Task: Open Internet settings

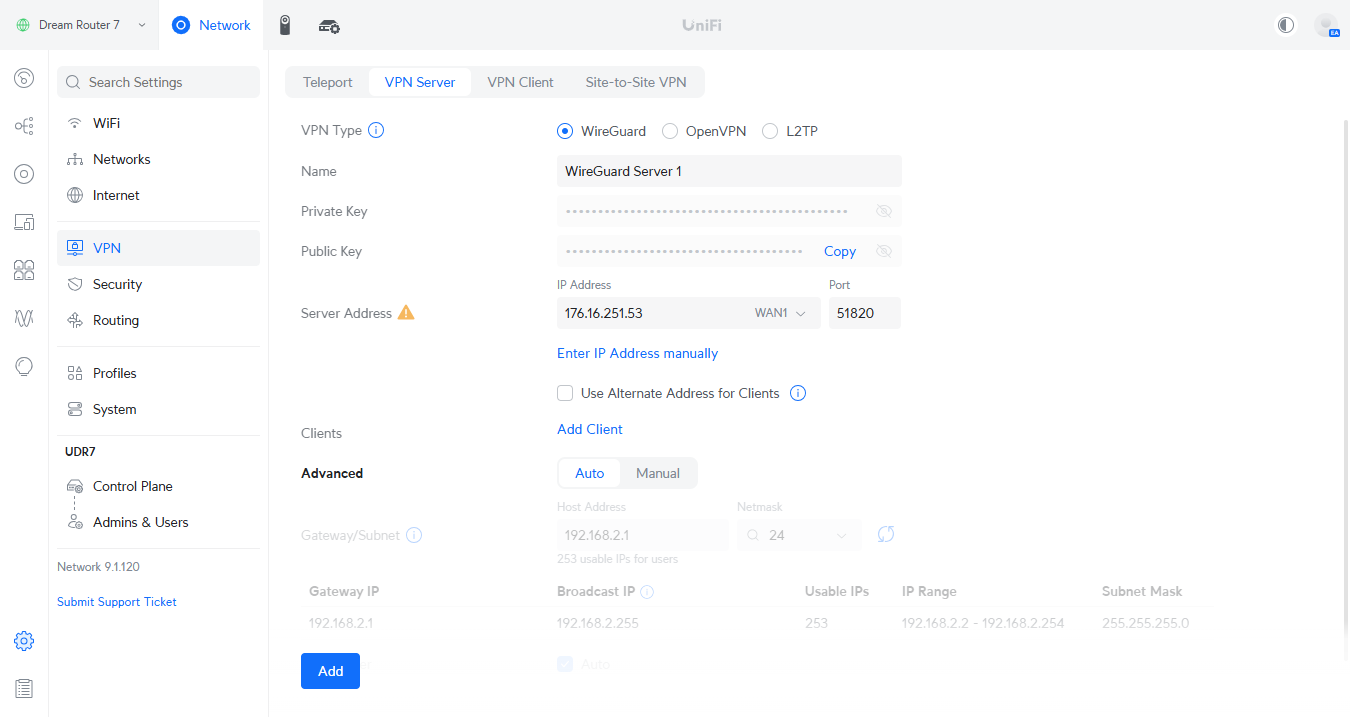Action: (158, 195)
